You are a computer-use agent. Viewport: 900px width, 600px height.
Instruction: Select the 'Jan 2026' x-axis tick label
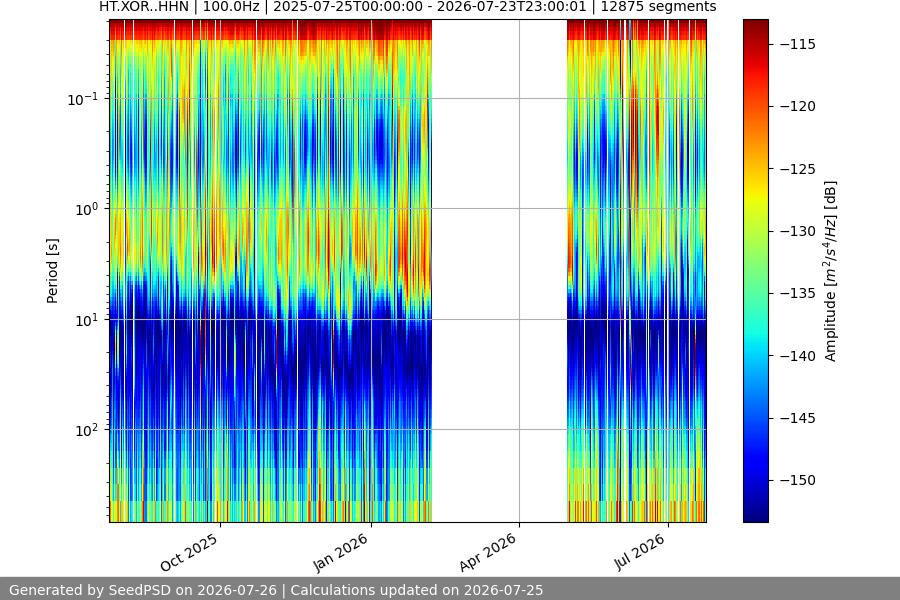(340, 552)
